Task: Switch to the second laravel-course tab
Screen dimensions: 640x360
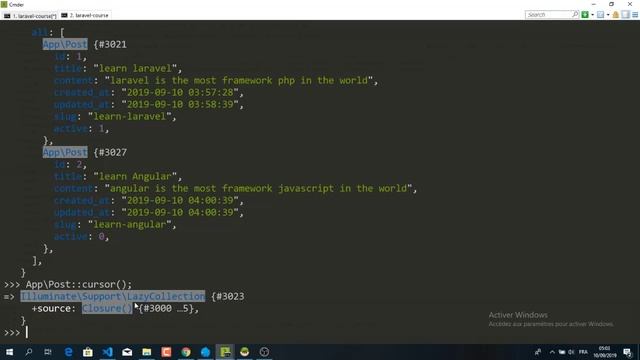Action: tap(85, 16)
